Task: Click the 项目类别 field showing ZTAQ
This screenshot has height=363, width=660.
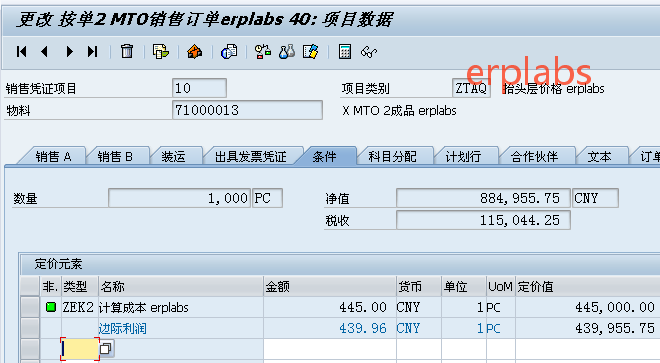Action: point(471,88)
